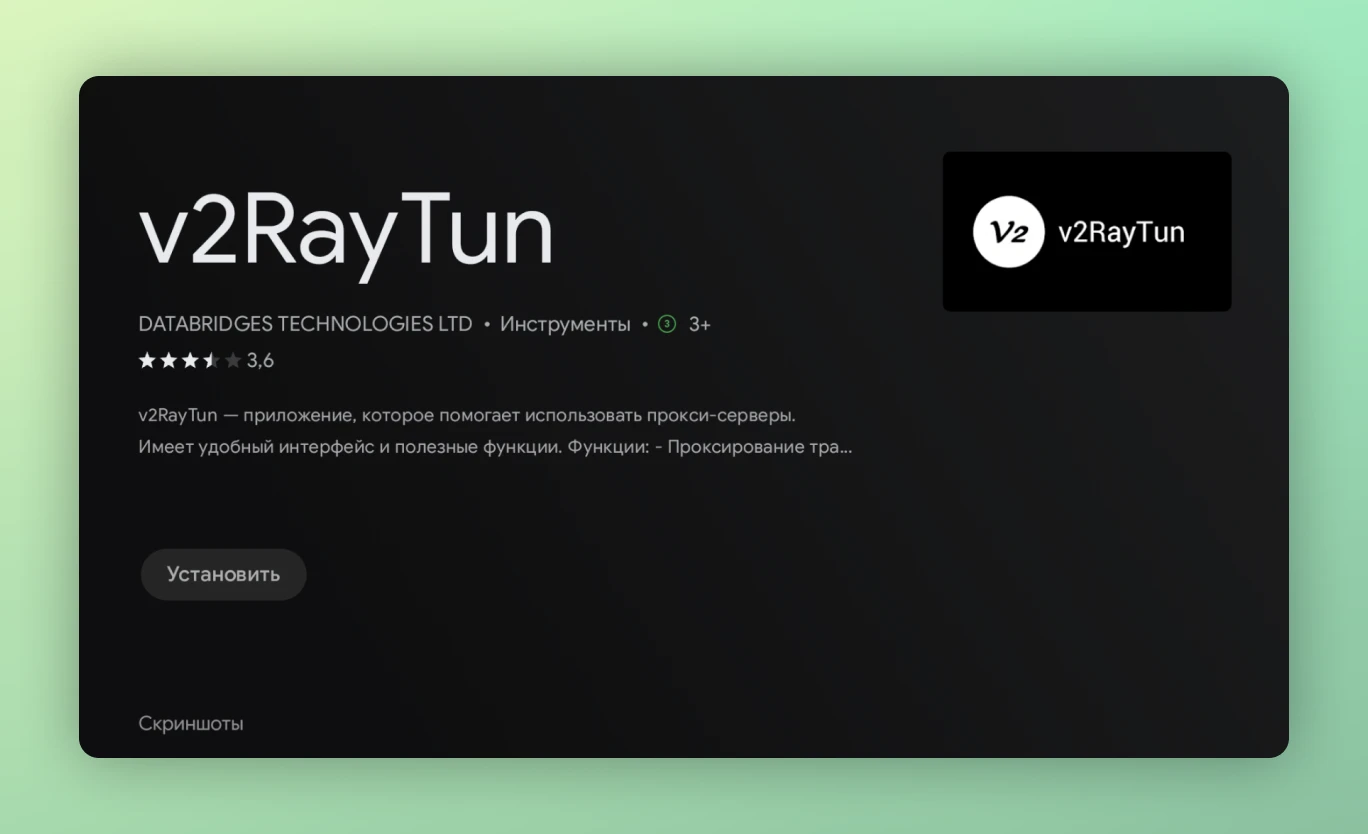Screen dimensions: 1368x834
Task: Click the dot separator before Инструменты
Action: pyautogui.click(x=486, y=324)
